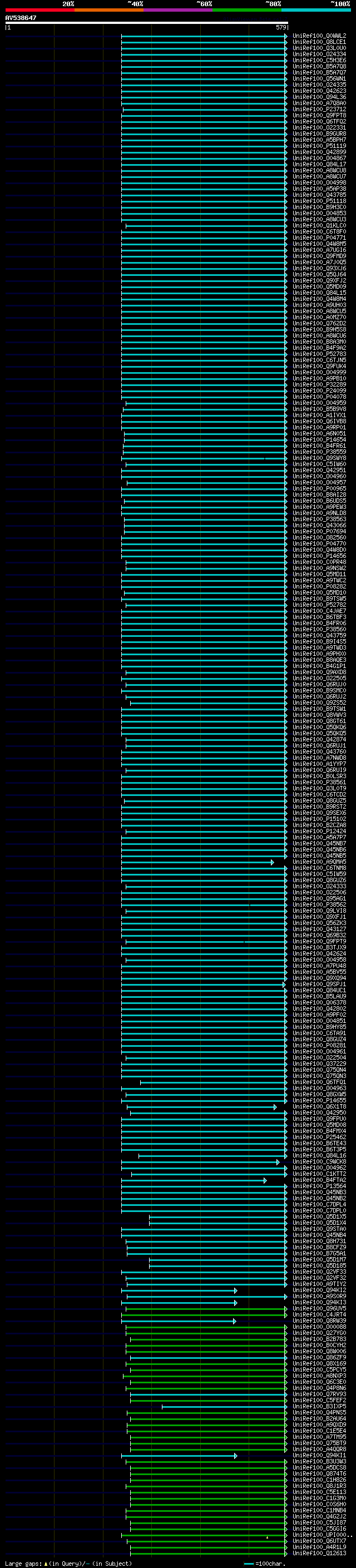Click the UniRef100_Q8GUZ6 label
356x1568 pixels.
click(x=319, y=880)
